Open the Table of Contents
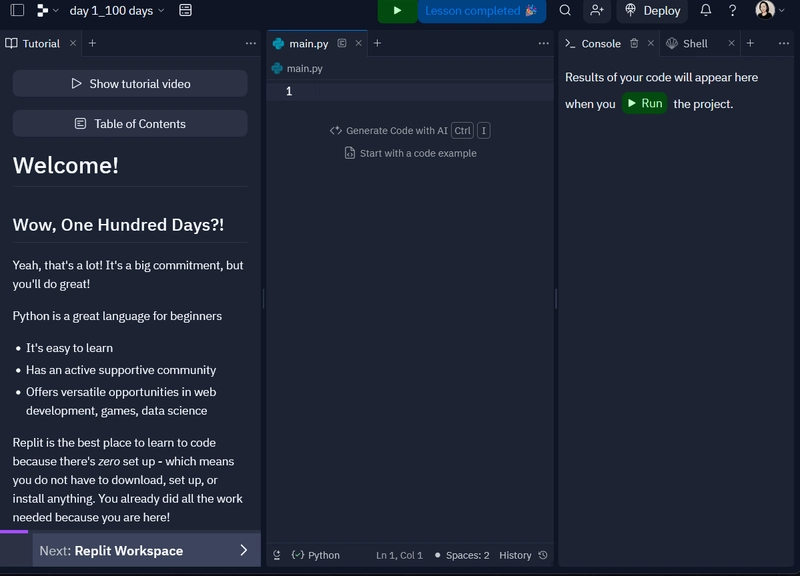The image size is (800, 576). point(130,123)
